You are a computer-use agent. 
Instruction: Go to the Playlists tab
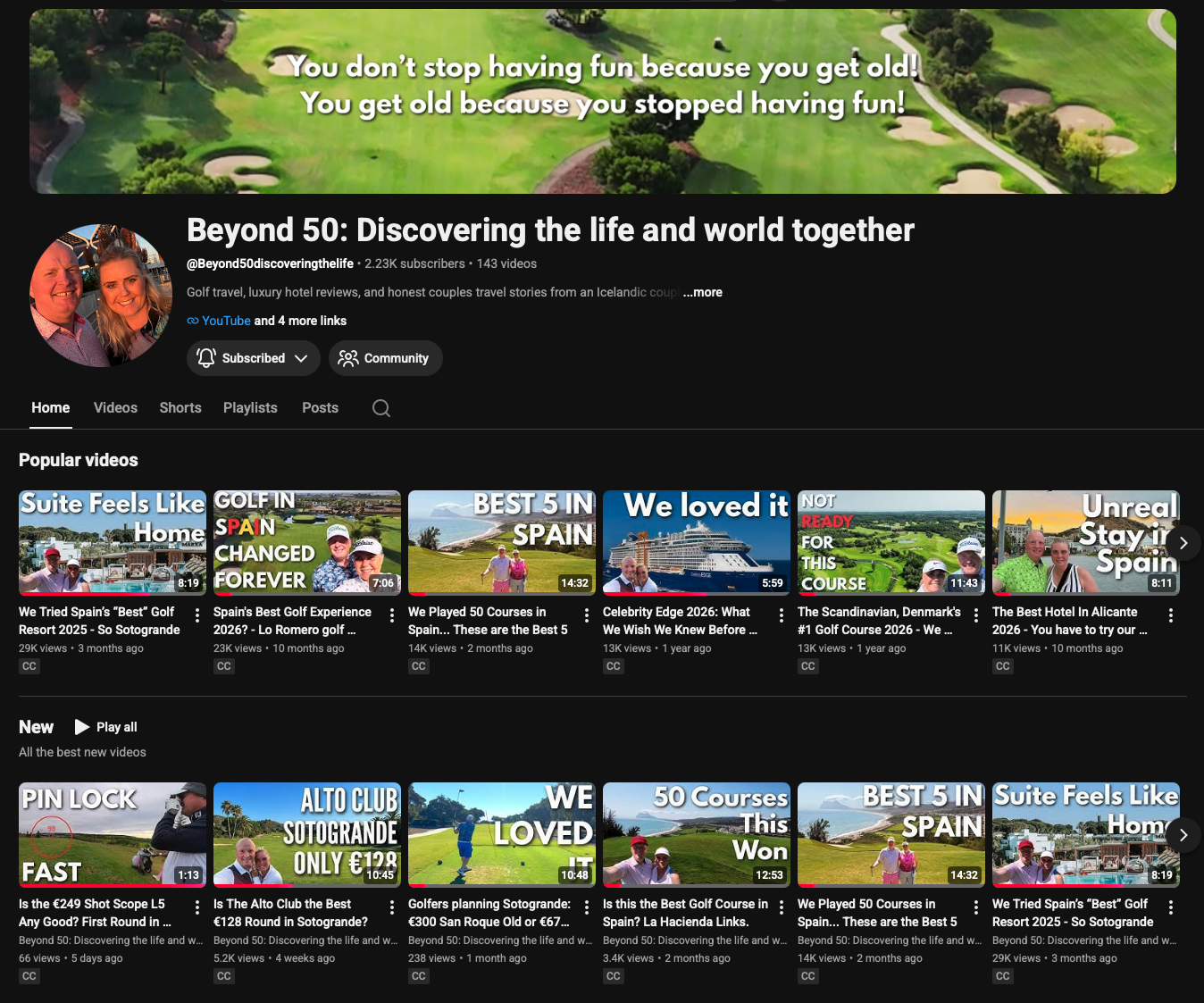tap(250, 408)
